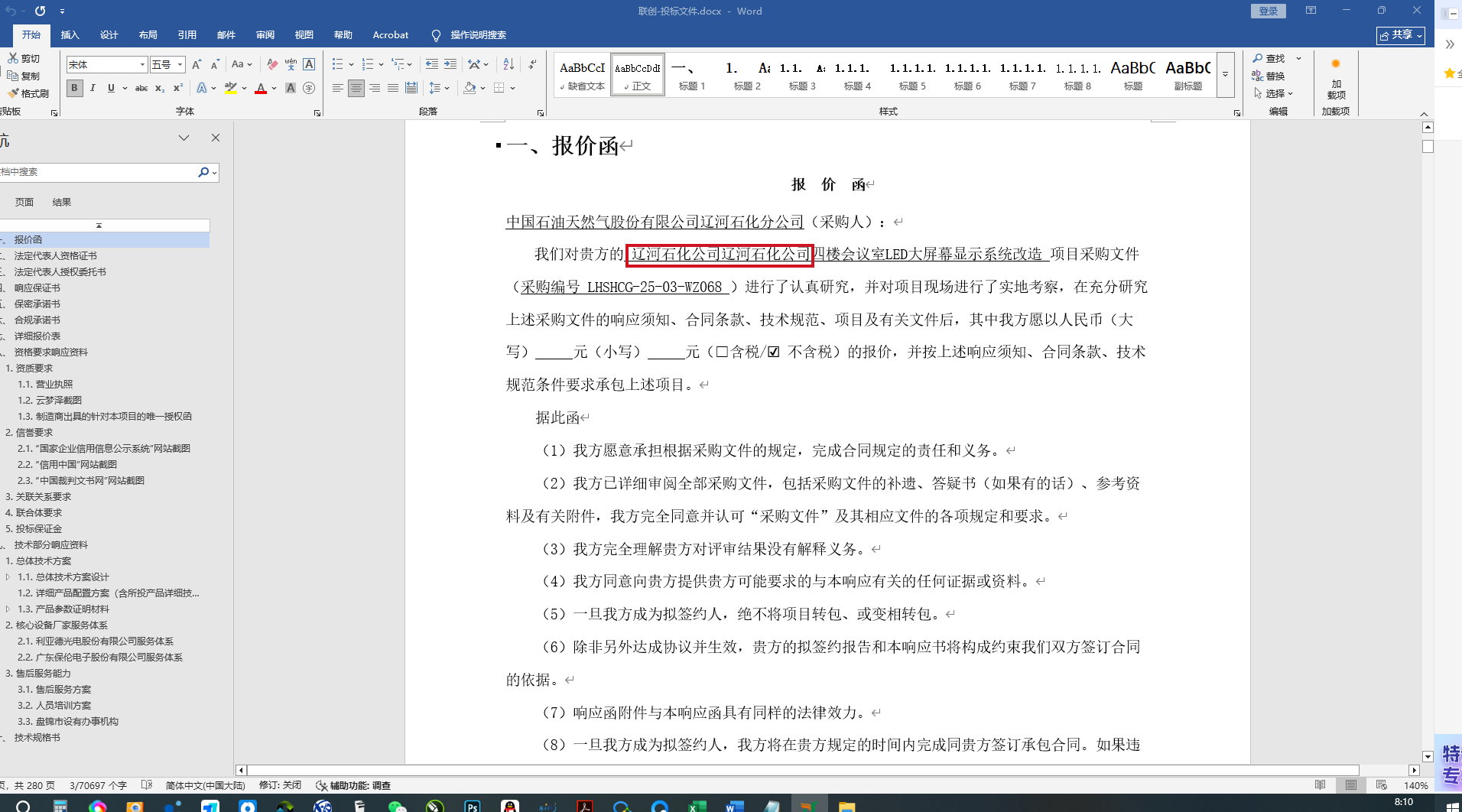Click the phonetic guide wén icon
The image size is (1462, 812).
click(x=291, y=65)
